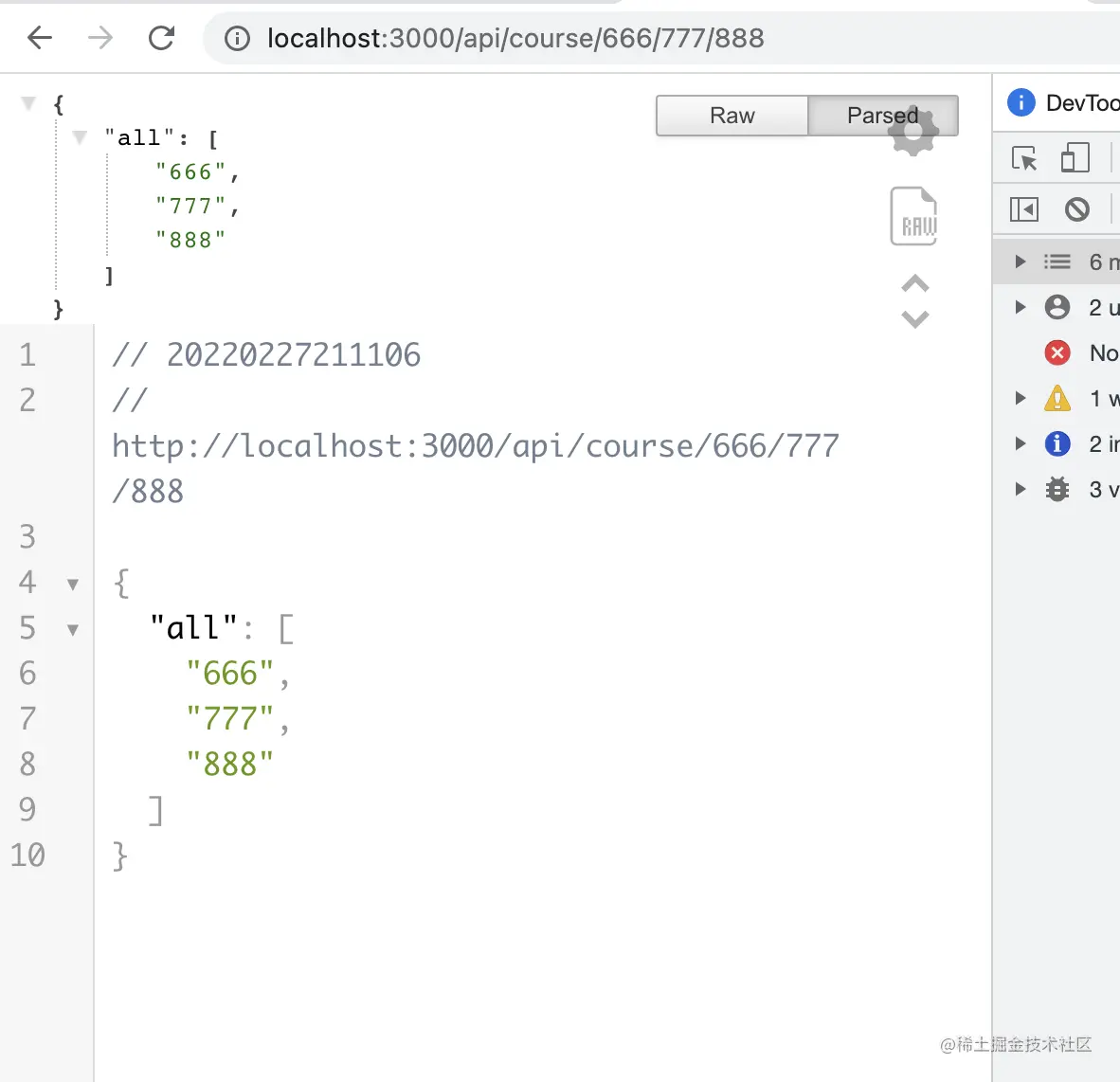The width and height of the screenshot is (1120, 1082).
Task: Click the "666" value in tree view
Action: point(191,172)
